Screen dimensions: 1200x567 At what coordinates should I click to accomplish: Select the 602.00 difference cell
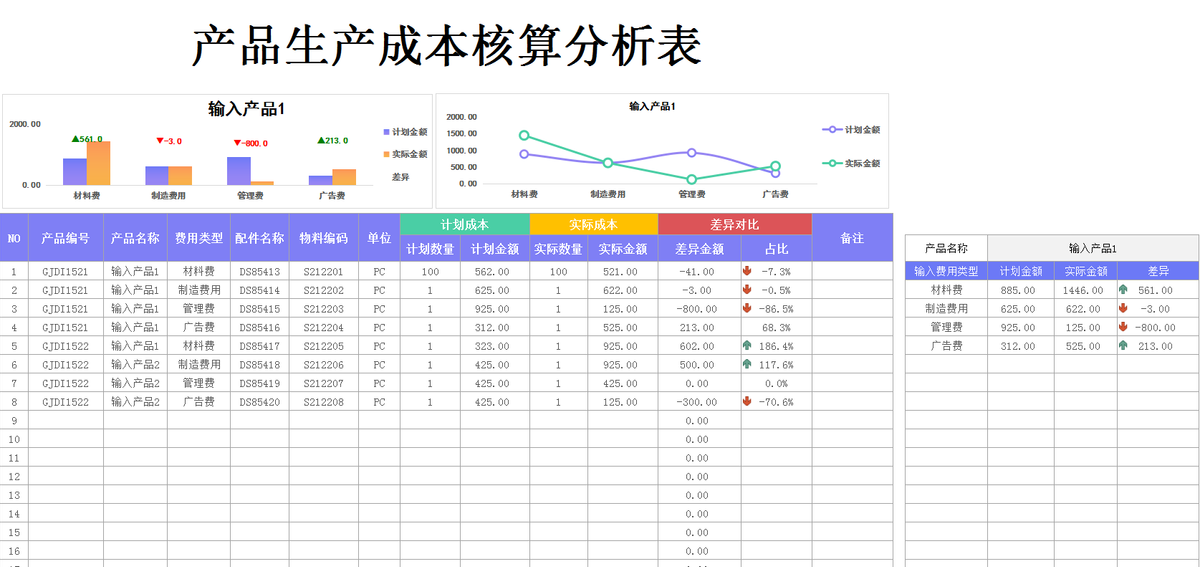point(700,346)
